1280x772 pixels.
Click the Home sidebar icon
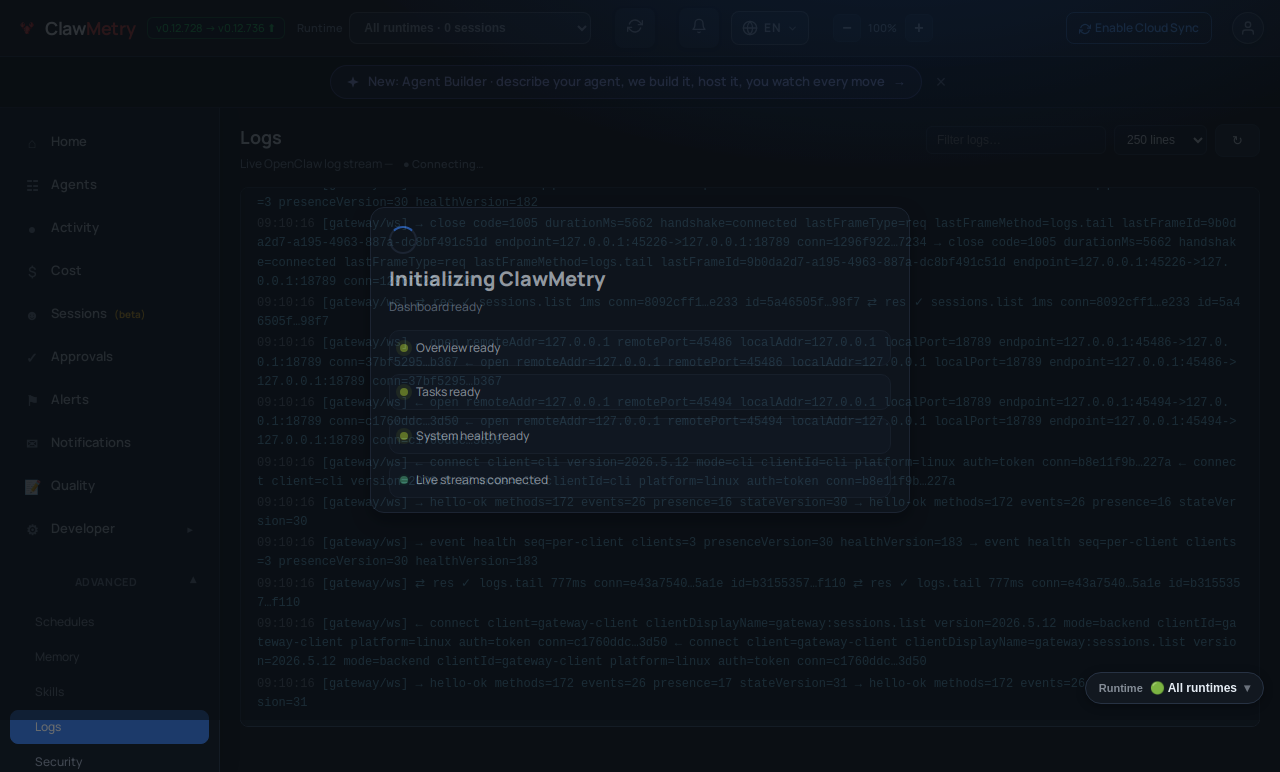tap(32, 143)
